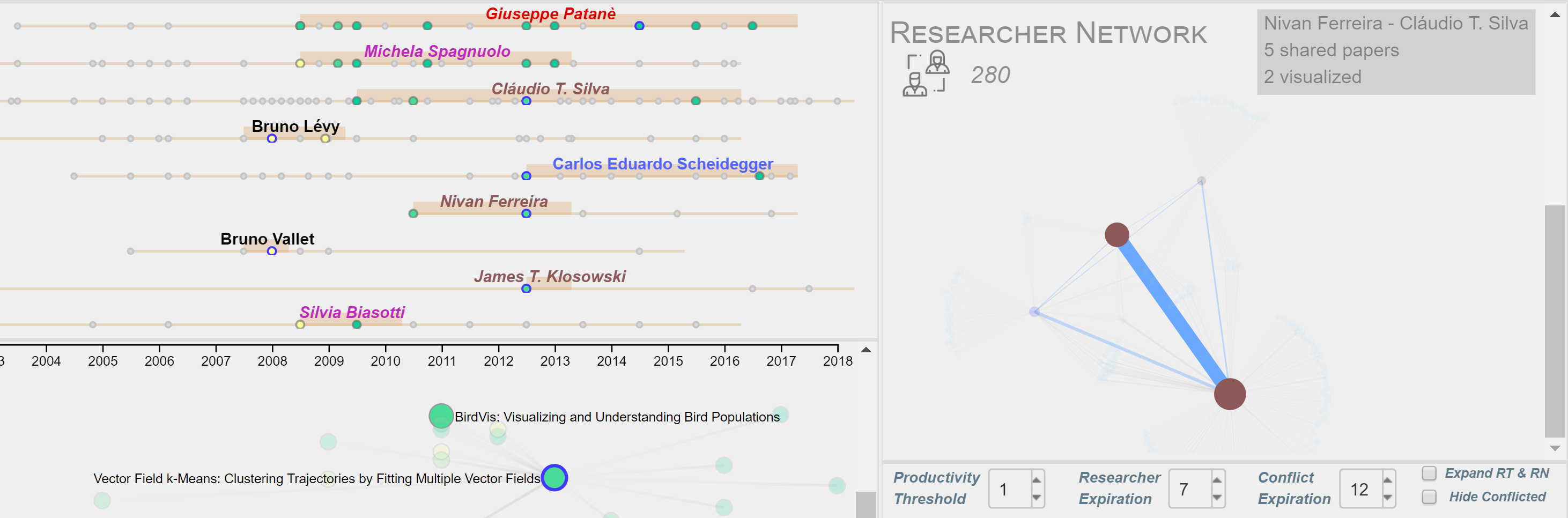
Task: Click the Nivan Ferreira name label
Action: click(493, 202)
